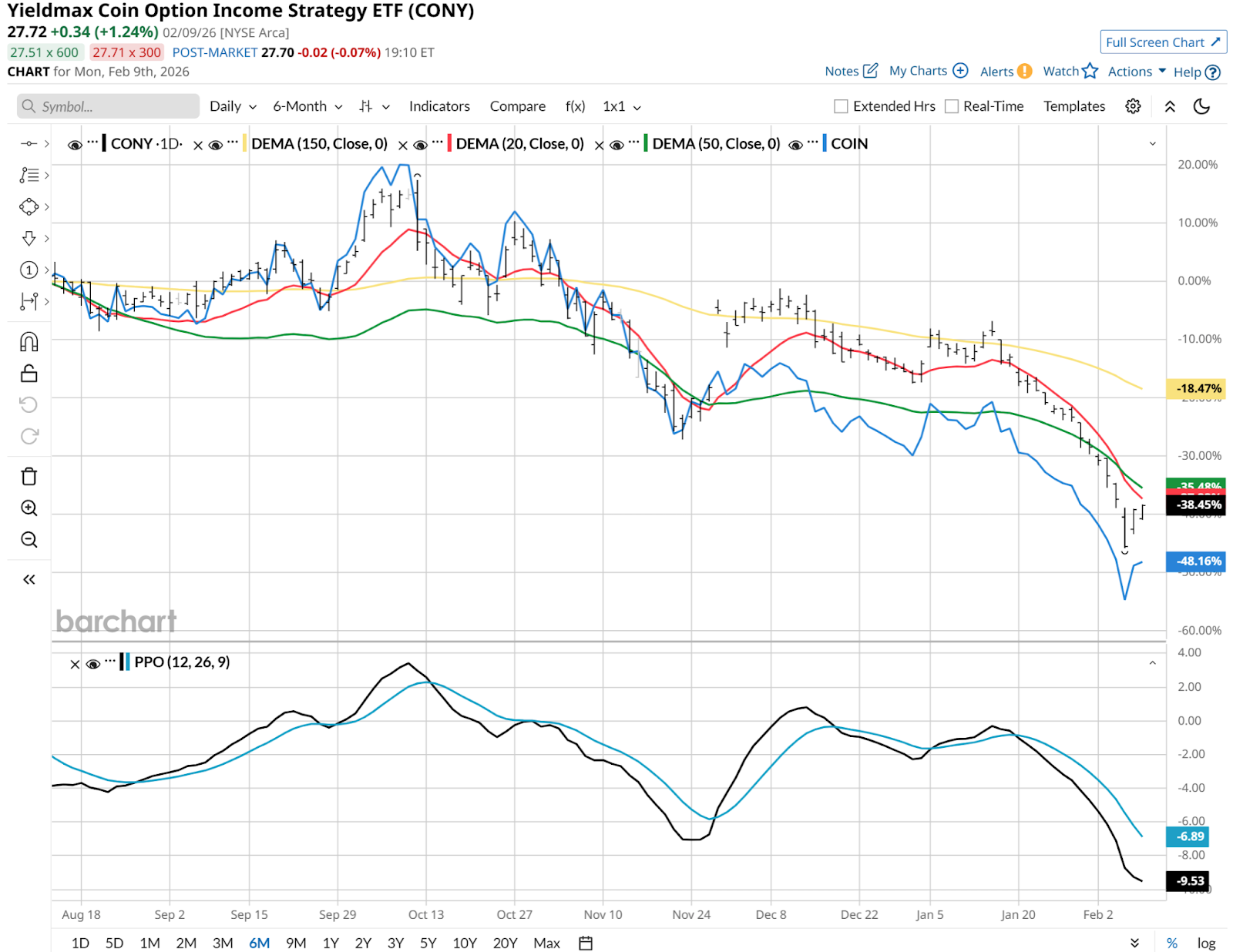Open chart settings gear icon
Screen dimensions: 1233x952
pyautogui.click(x=1133, y=106)
